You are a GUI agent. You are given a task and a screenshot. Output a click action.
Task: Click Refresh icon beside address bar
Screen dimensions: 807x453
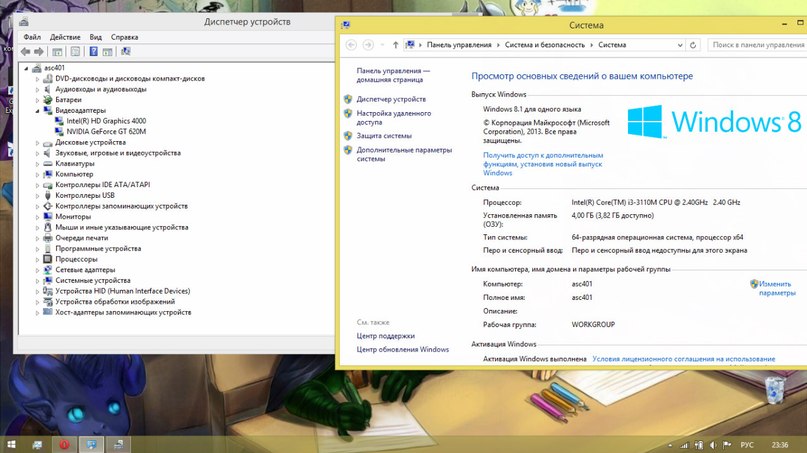pos(693,45)
